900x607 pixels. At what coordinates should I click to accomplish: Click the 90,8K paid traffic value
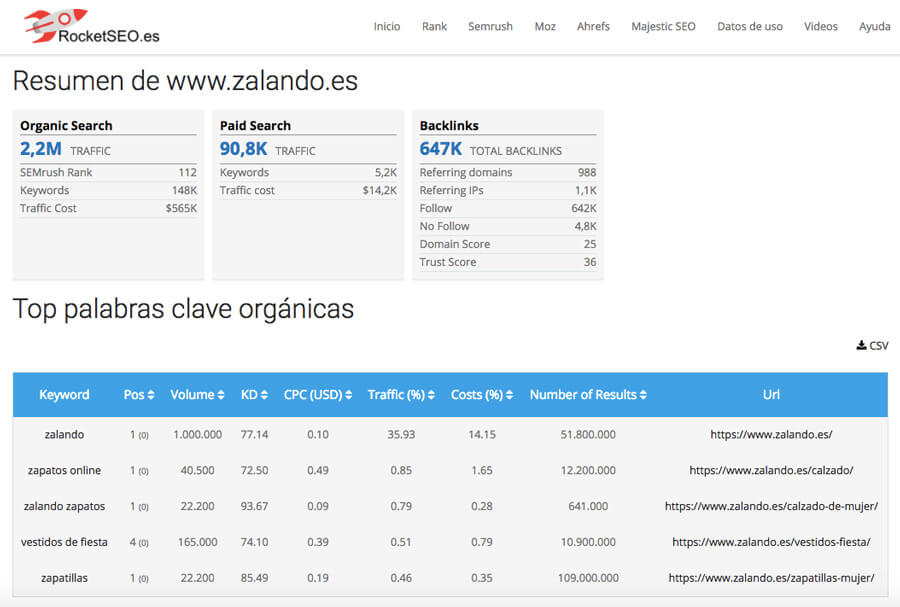click(x=243, y=149)
